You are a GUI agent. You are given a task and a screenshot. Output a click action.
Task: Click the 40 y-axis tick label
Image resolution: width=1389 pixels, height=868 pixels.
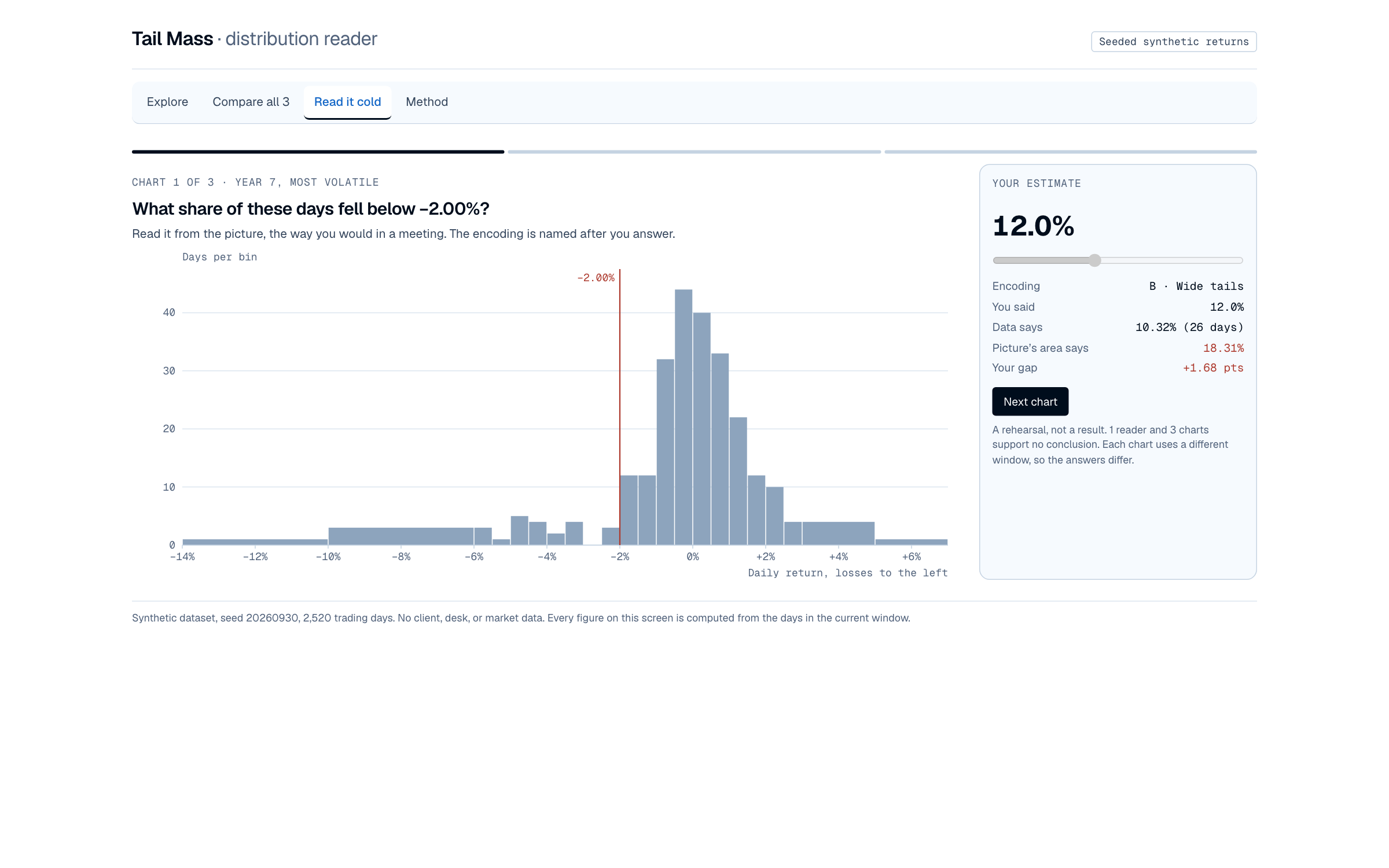coord(169,312)
